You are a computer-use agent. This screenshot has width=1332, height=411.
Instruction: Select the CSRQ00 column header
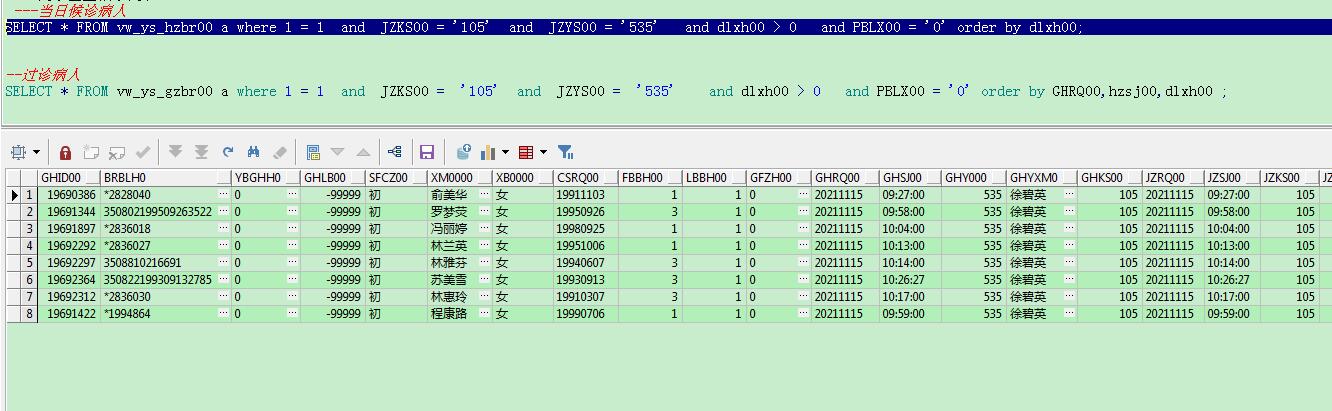click(585, 178)
